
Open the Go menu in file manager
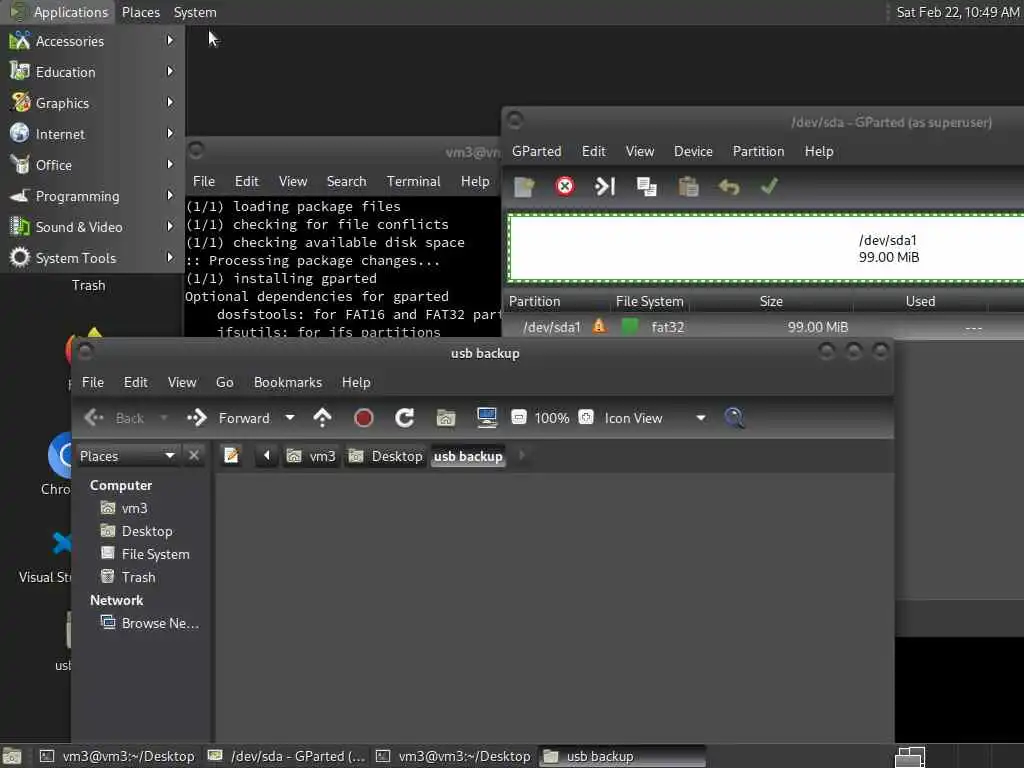pos(225,382)
